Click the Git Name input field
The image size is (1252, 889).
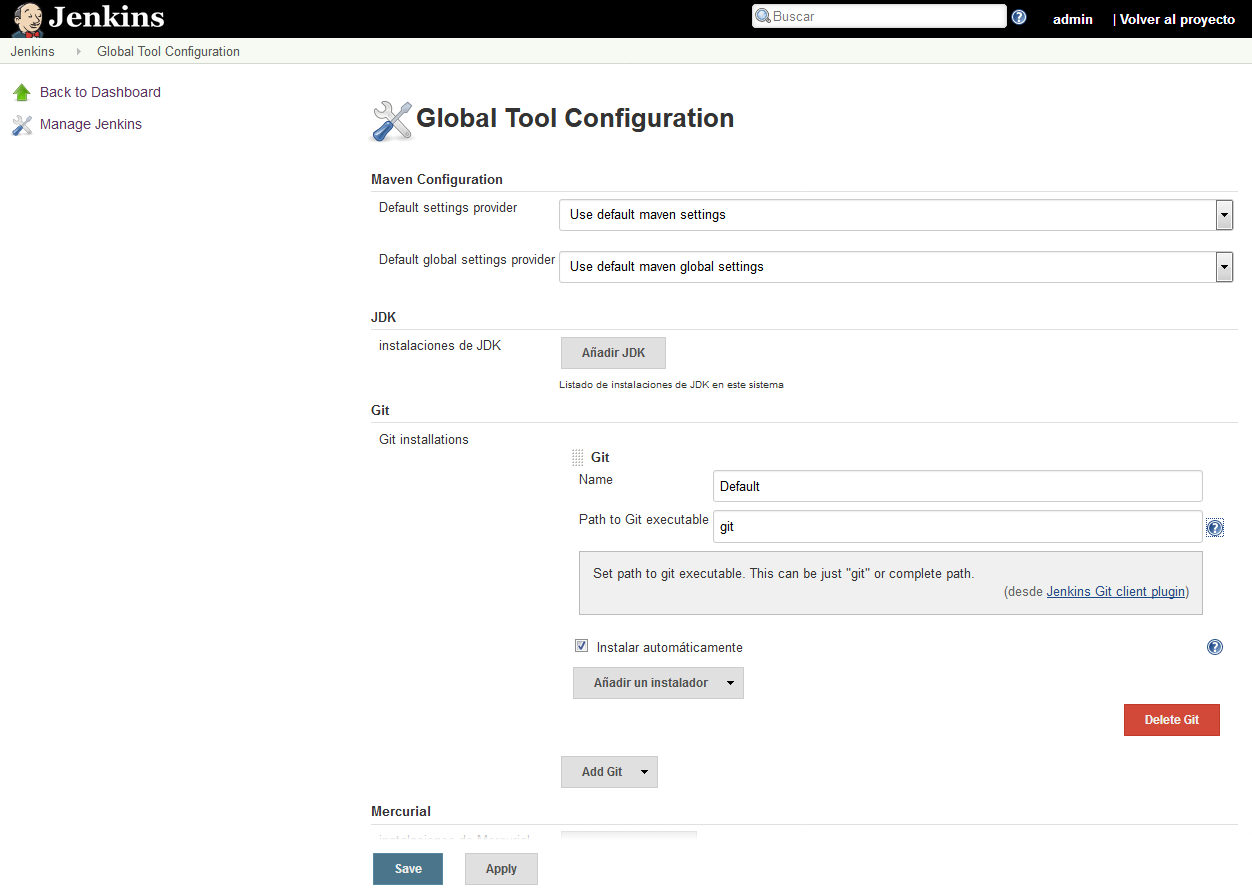pyautogui.click(x=957, y=486)
